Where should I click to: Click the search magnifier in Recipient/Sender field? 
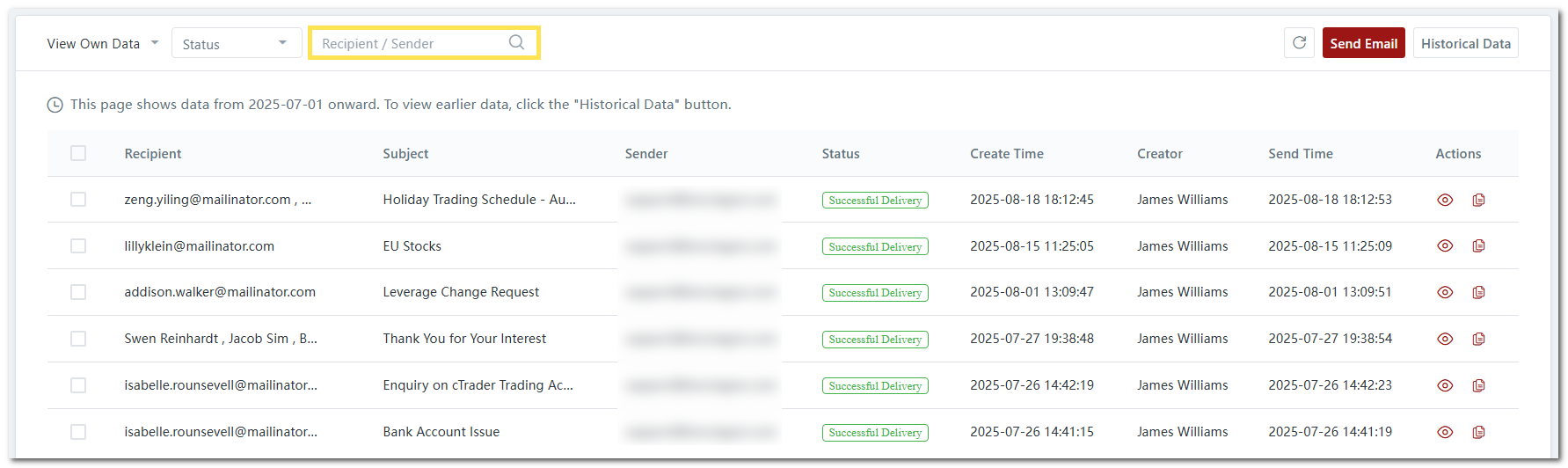coord(516,42)
